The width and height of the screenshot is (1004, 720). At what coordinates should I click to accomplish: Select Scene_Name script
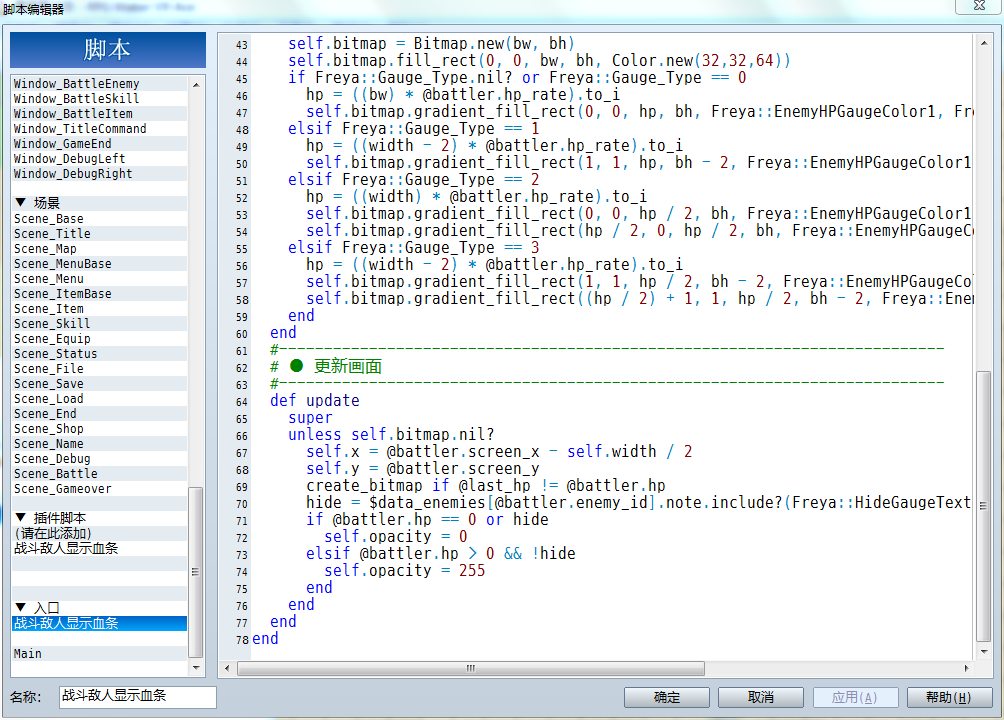pyautogui.click(x=99, y=444)
